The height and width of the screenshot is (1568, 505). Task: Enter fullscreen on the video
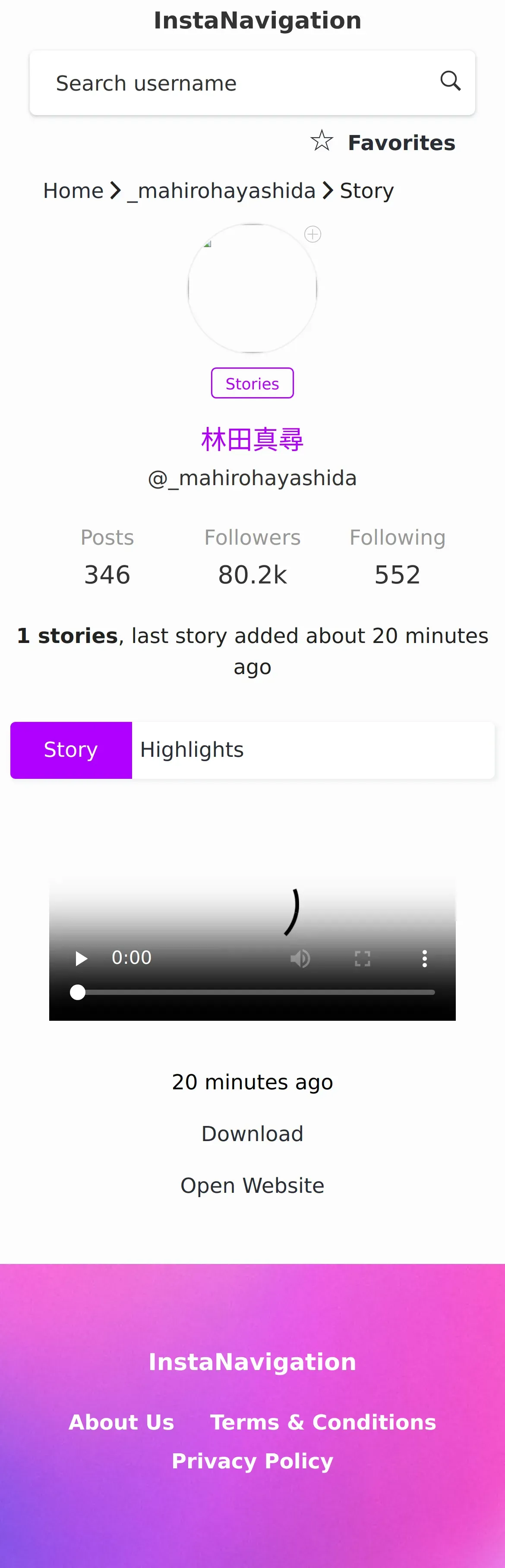(x=363, y=959)
